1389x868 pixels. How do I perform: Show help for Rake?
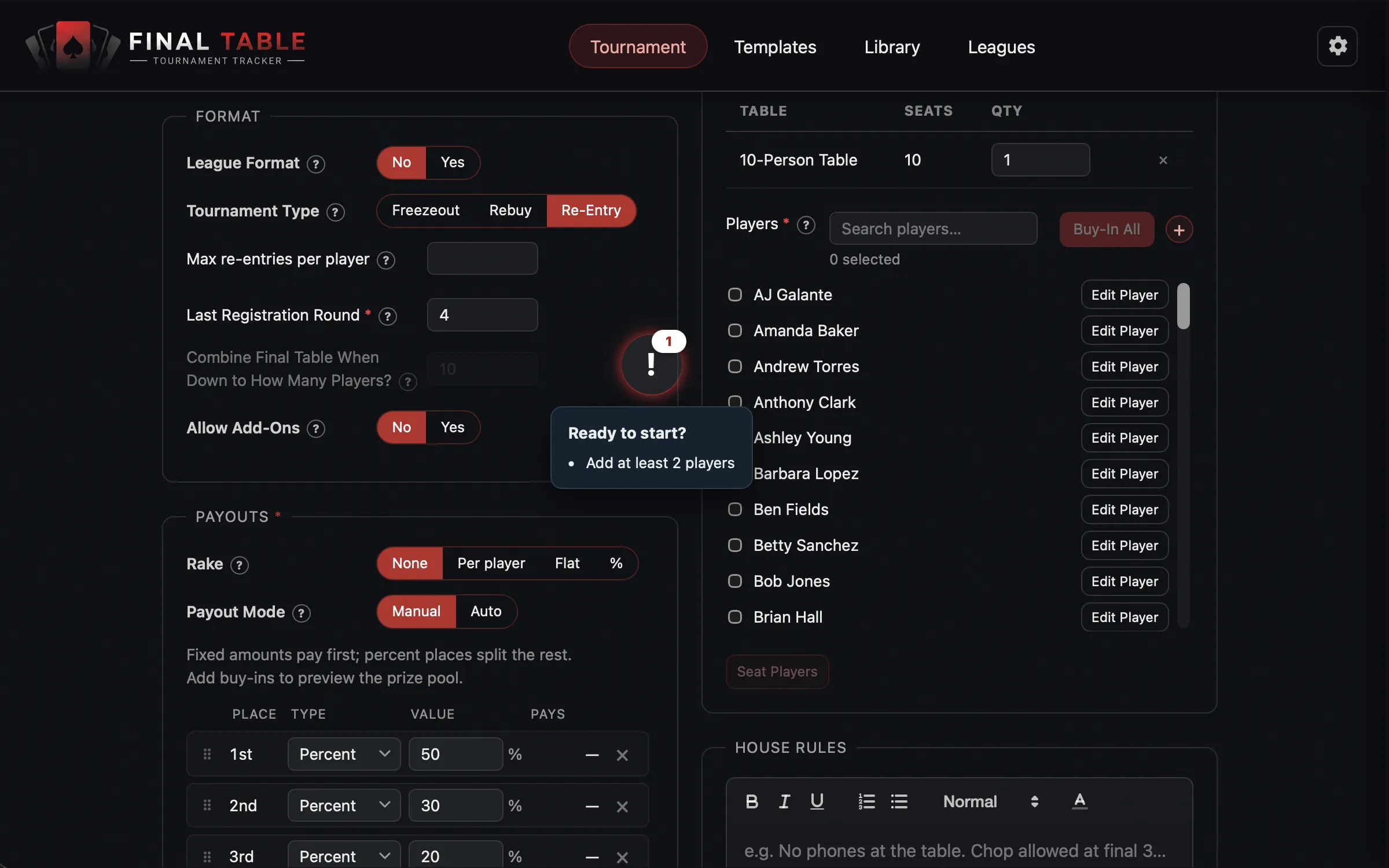[x=239, y=565]
